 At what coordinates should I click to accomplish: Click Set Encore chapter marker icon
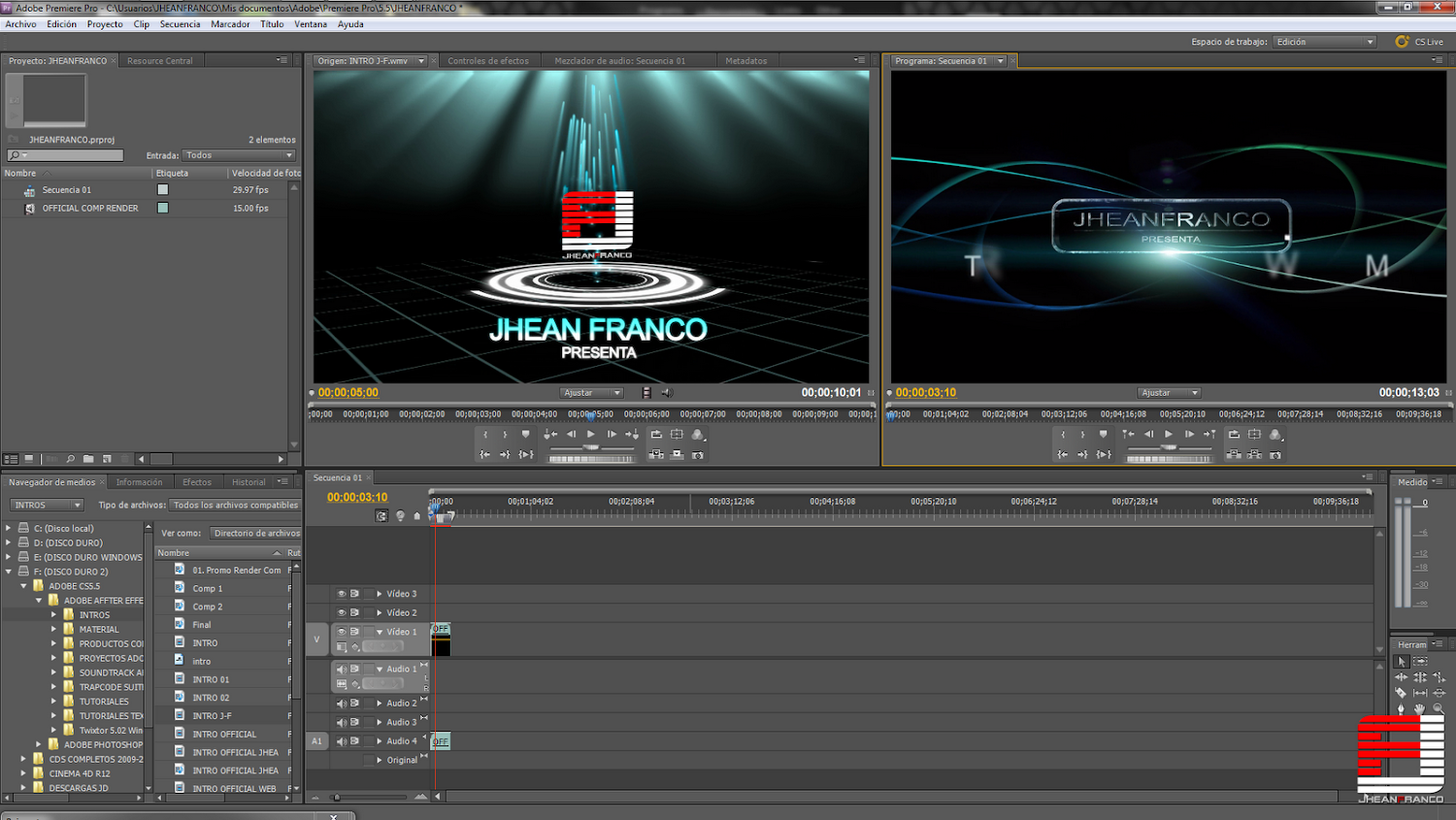400,515
